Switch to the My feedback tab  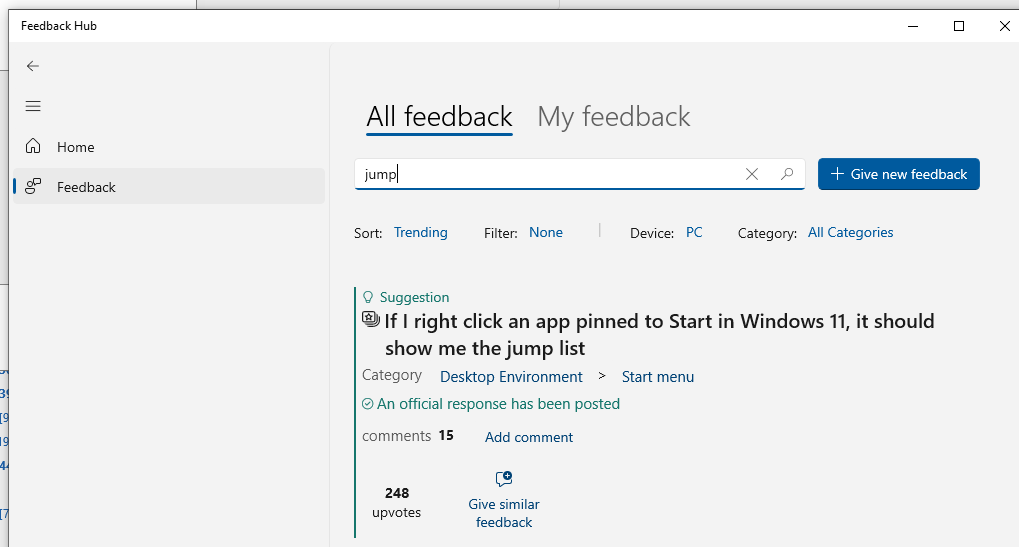pyautogui.click(x=613, y=117)
